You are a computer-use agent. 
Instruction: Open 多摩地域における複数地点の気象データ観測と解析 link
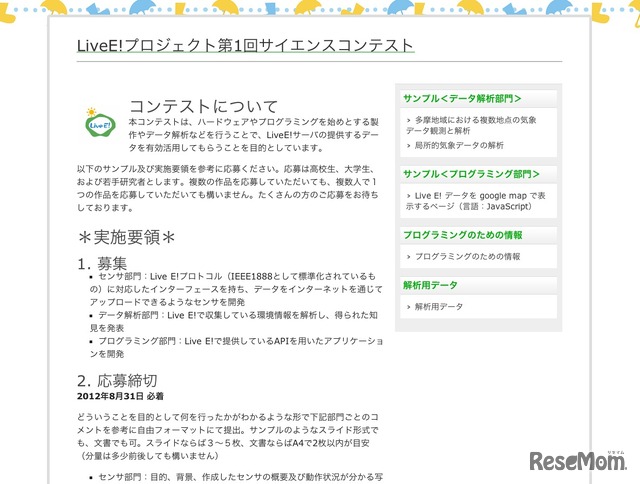click(x=471, y=125)
